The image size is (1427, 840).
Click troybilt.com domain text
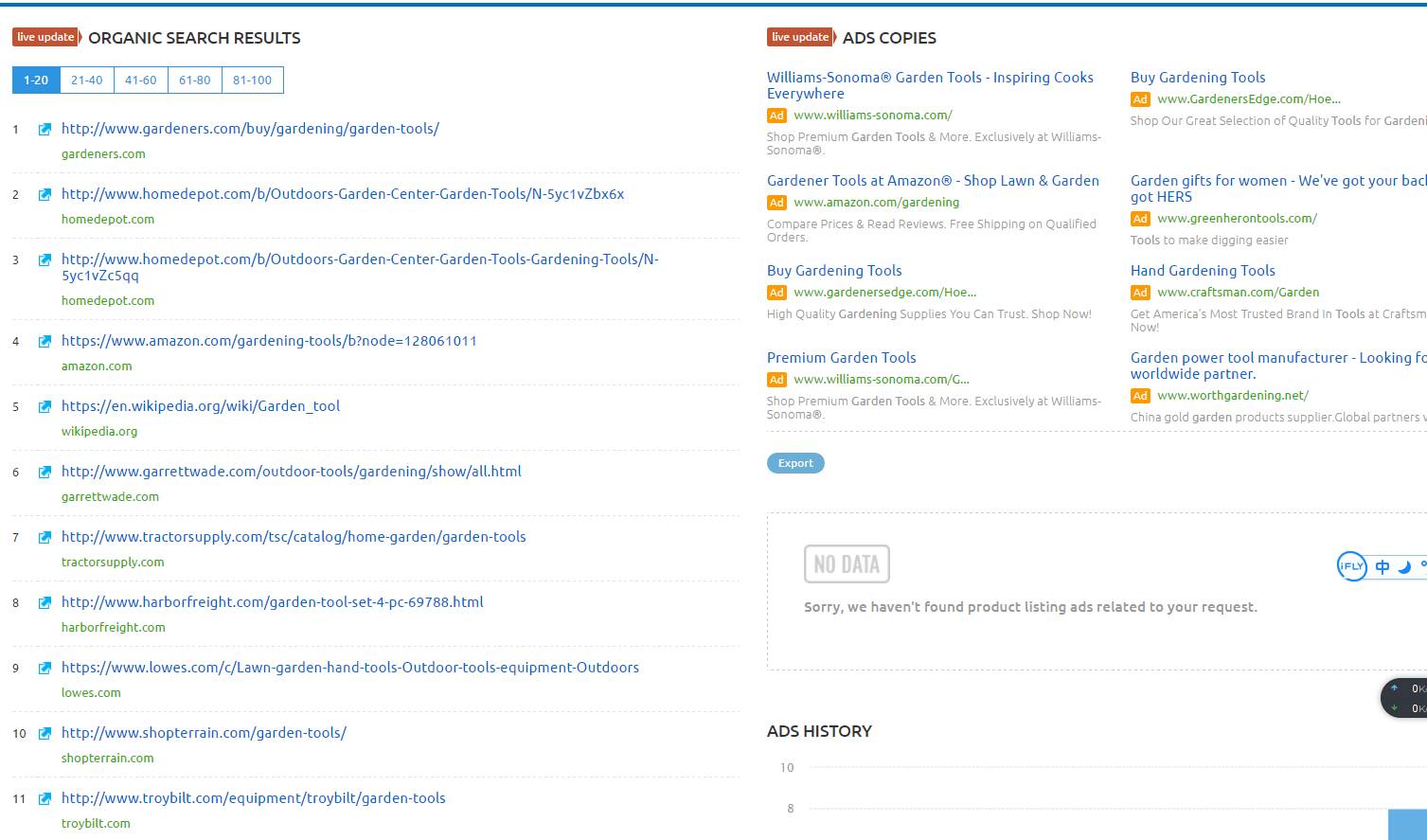(96, 824)
